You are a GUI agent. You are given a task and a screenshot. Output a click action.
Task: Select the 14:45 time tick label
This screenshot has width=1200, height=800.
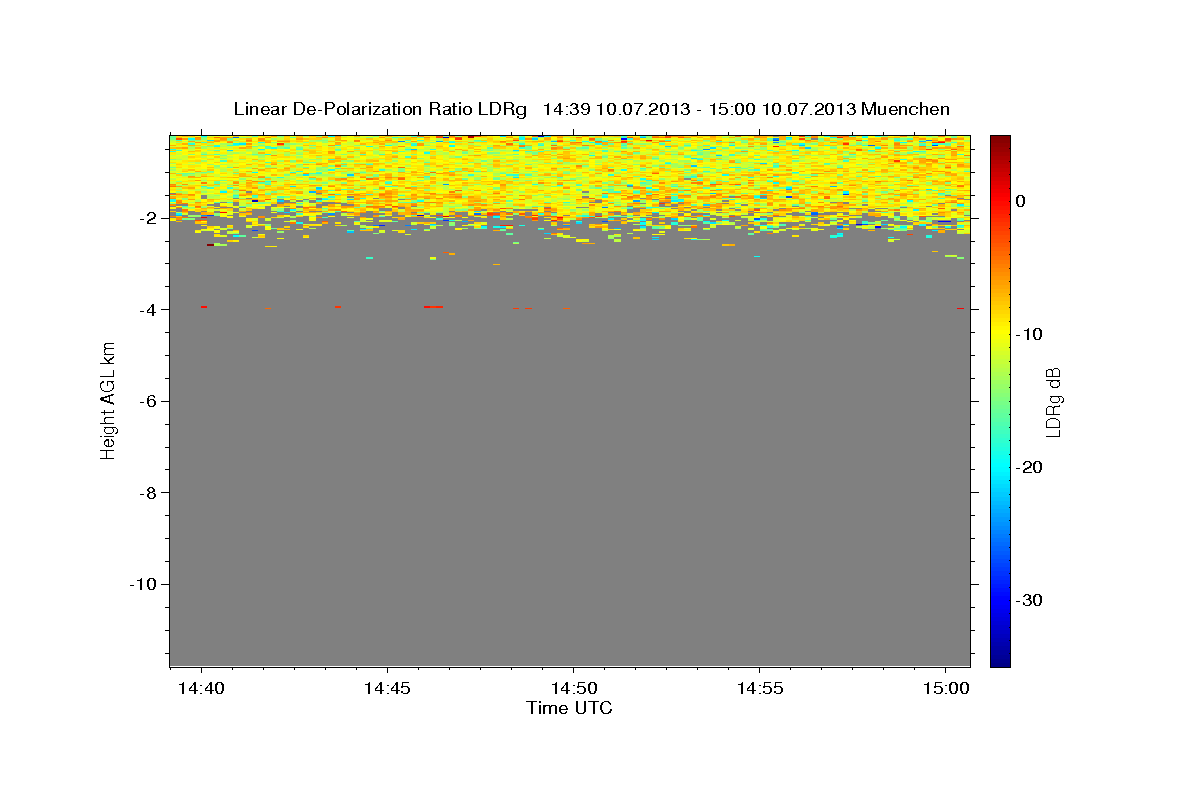click(387, 688)
